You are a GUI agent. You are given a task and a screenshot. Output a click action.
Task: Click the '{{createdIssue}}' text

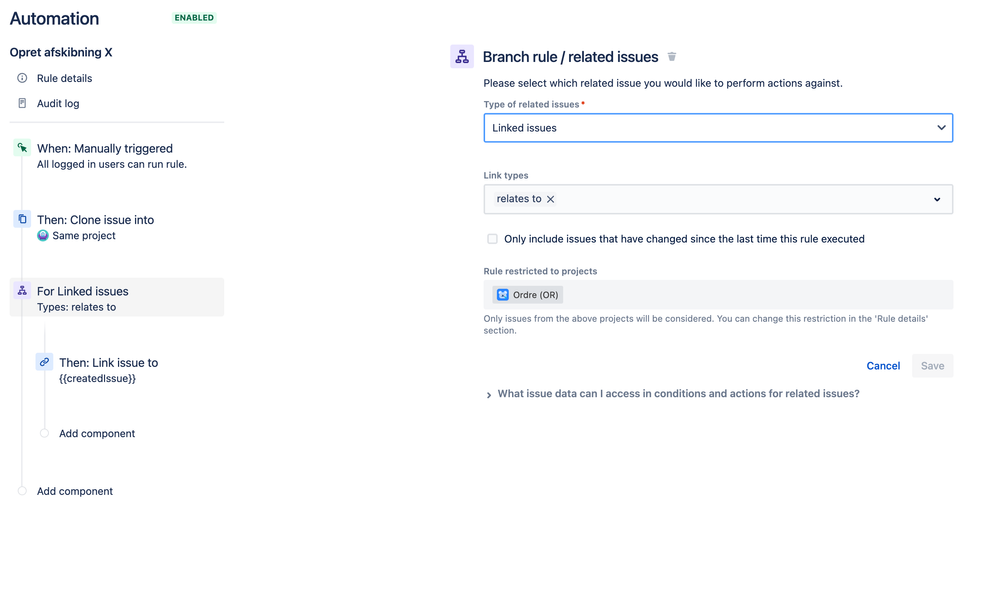click(x=97, y=379)
